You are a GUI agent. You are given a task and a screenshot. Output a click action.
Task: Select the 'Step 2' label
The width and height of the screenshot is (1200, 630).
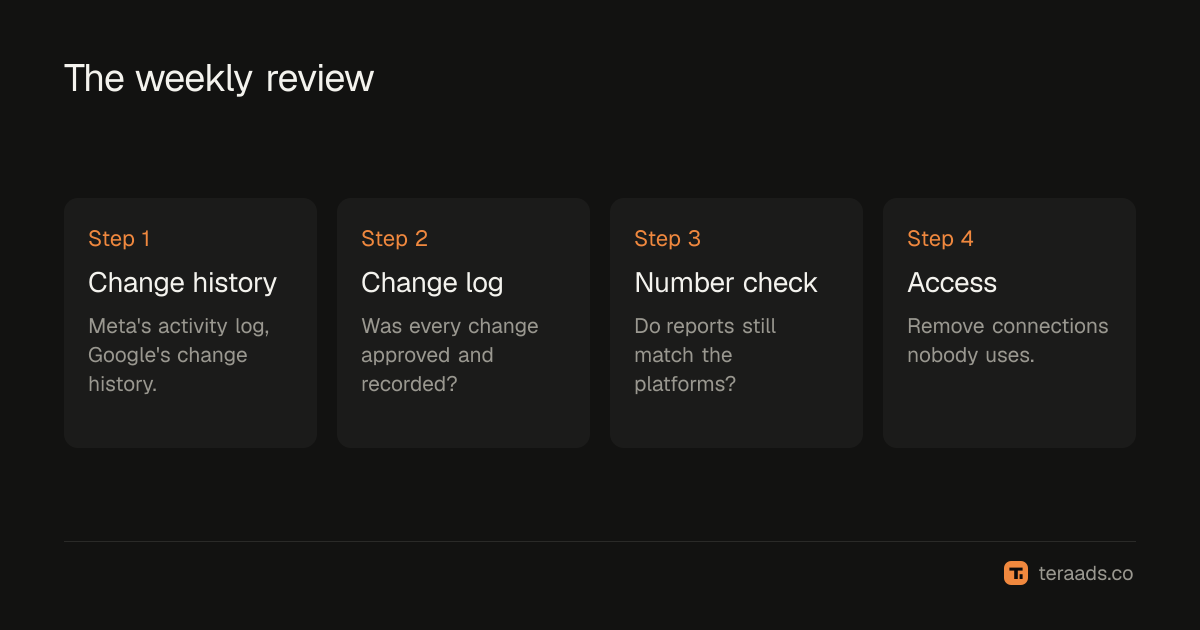(394, 239)
